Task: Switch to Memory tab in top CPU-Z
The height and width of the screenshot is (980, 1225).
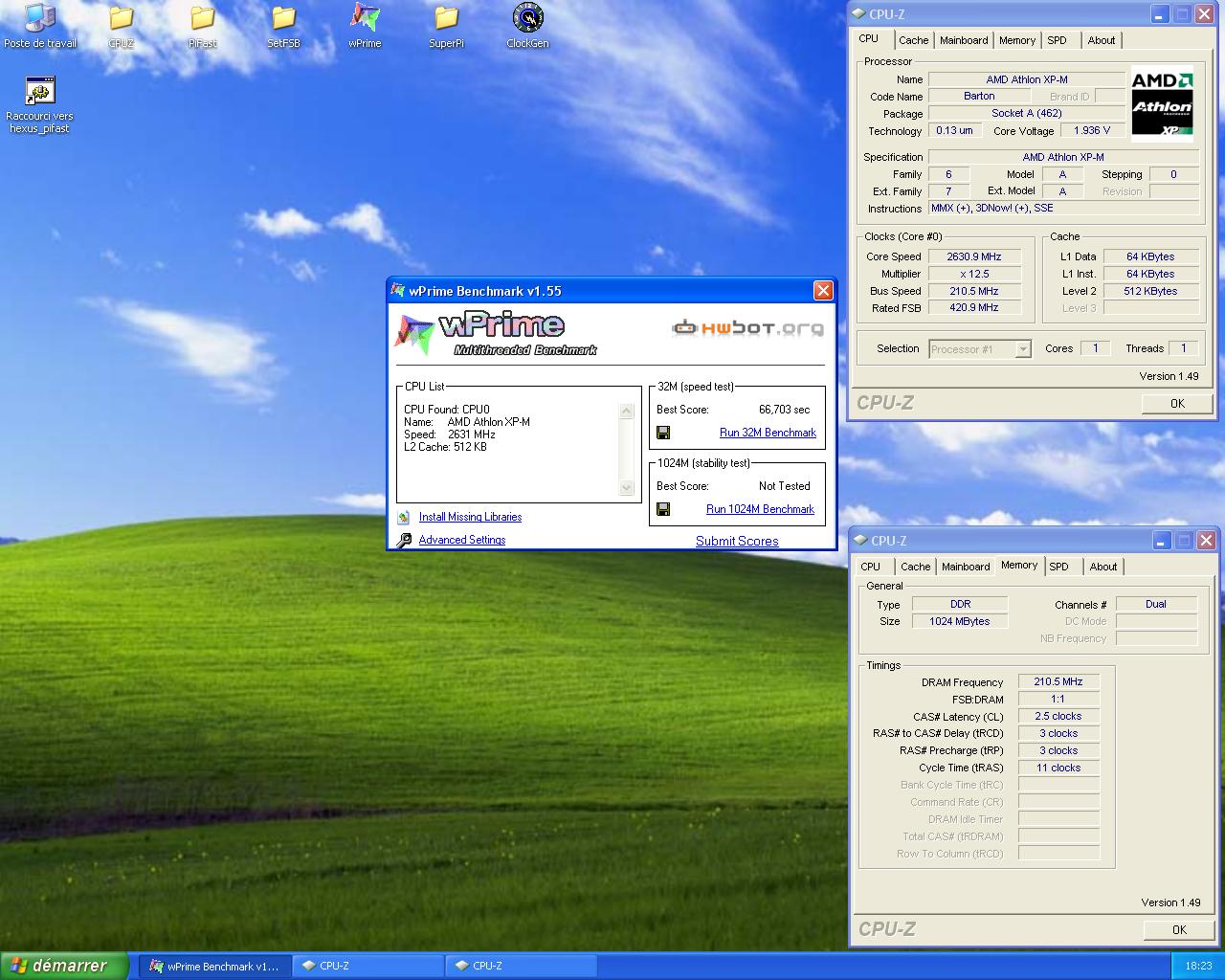Action: [x=1016, y=40]
